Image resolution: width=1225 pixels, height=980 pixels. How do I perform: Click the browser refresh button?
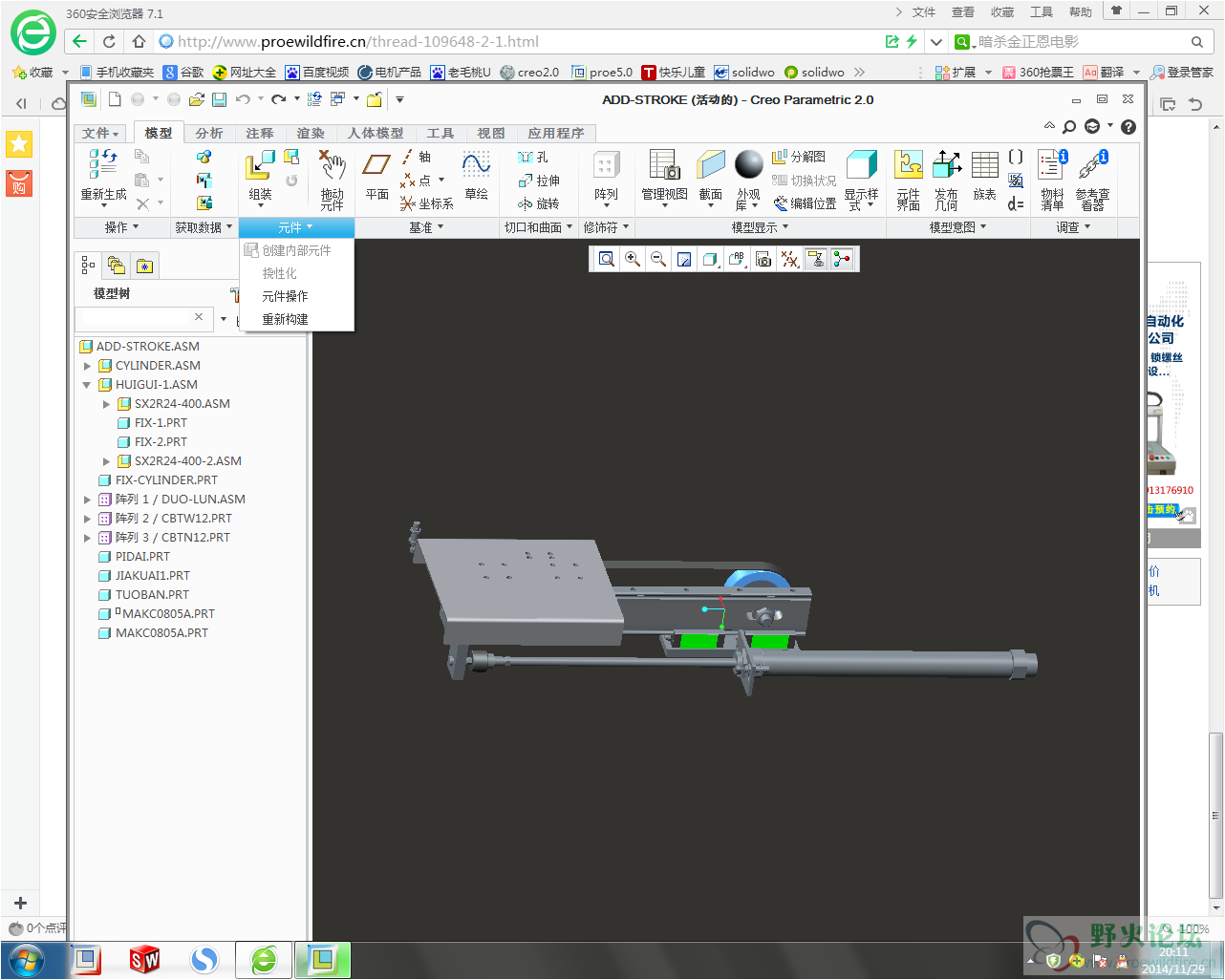[109, 41]
